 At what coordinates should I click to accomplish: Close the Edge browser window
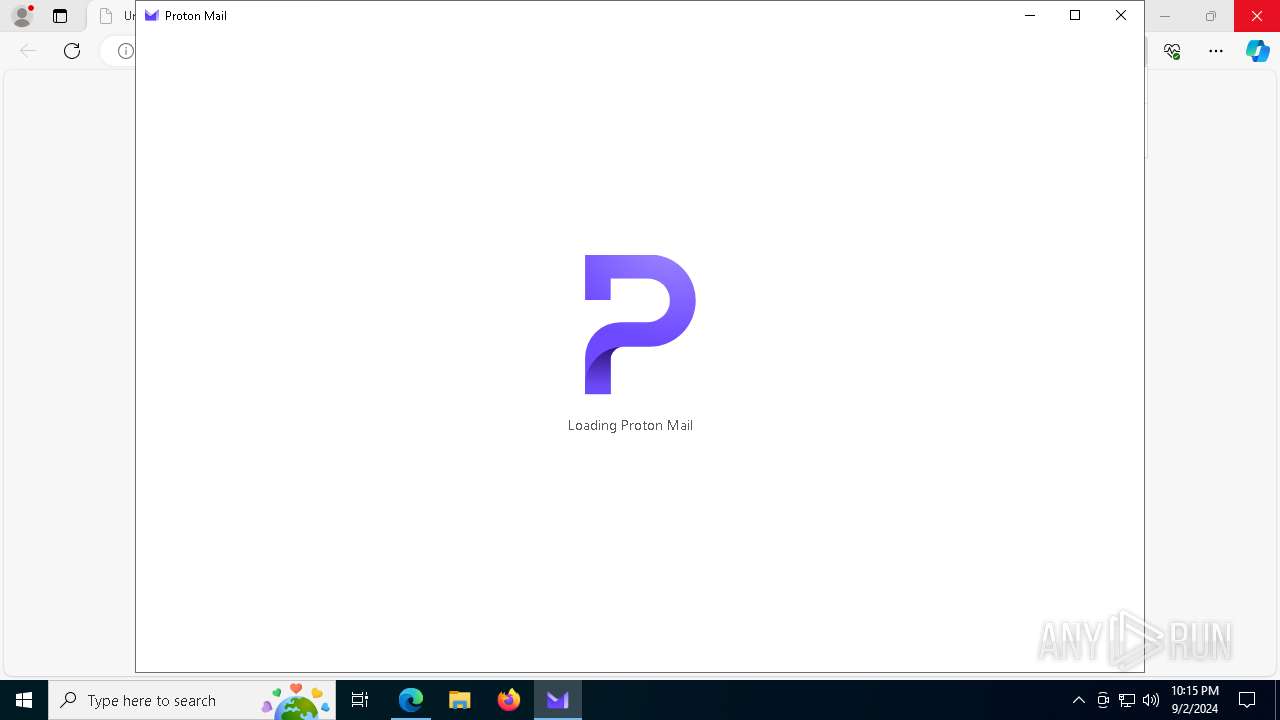pyautogui.click(x=1257, y=16)
